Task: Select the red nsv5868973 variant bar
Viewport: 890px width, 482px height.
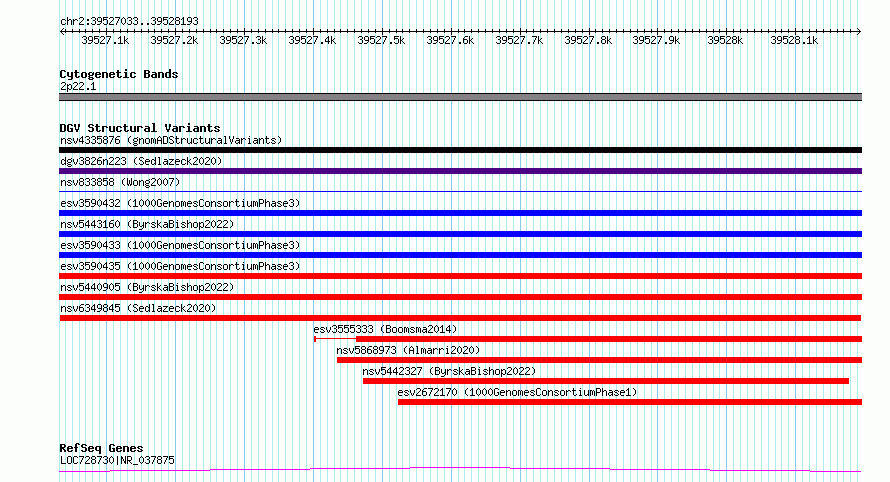Action: click(599, 360)
